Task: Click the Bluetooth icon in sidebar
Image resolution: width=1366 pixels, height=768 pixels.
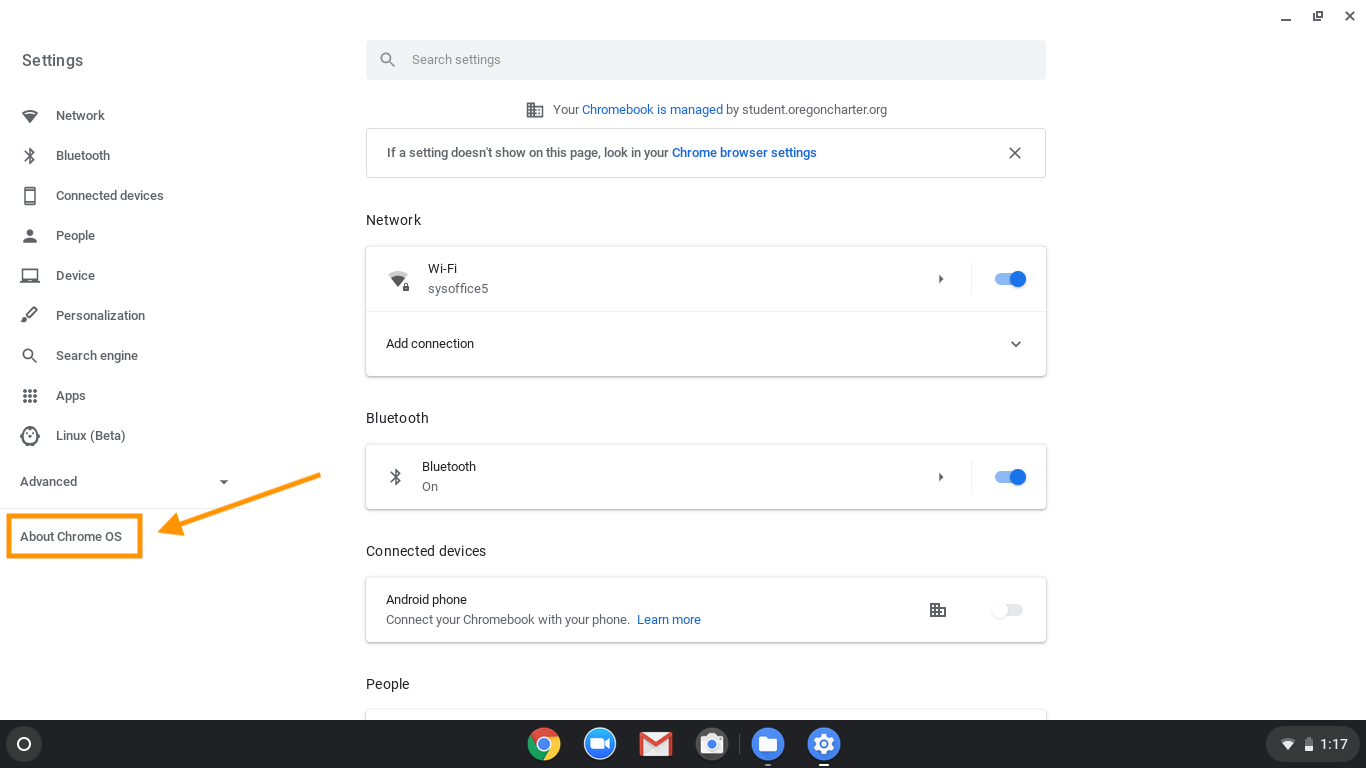Action: (30, 156)
